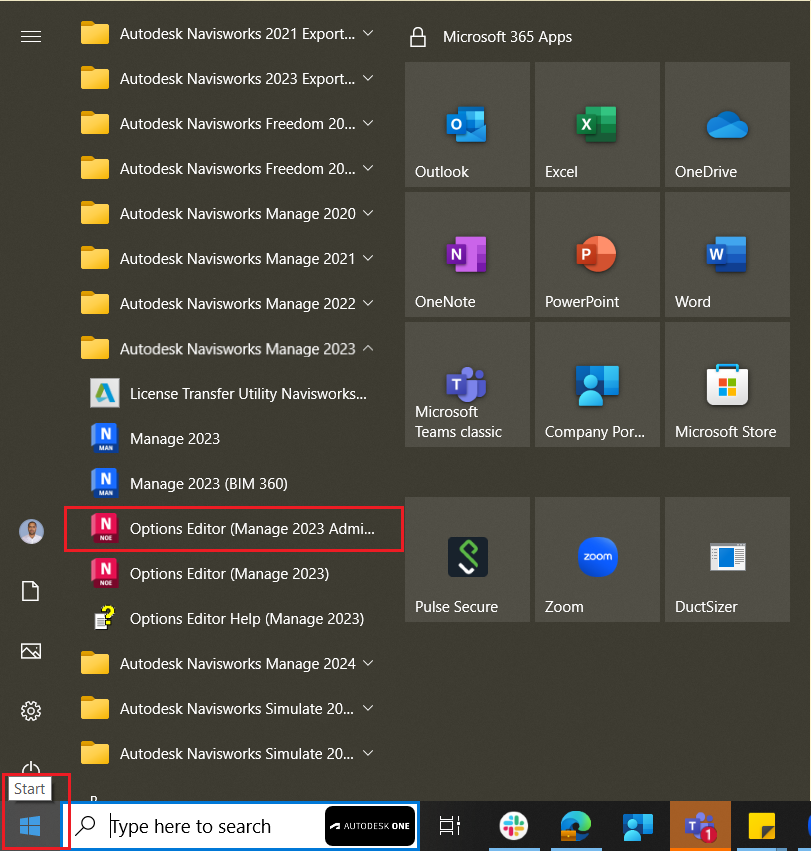Click the Windows Start button

click(x=30, y=827)
